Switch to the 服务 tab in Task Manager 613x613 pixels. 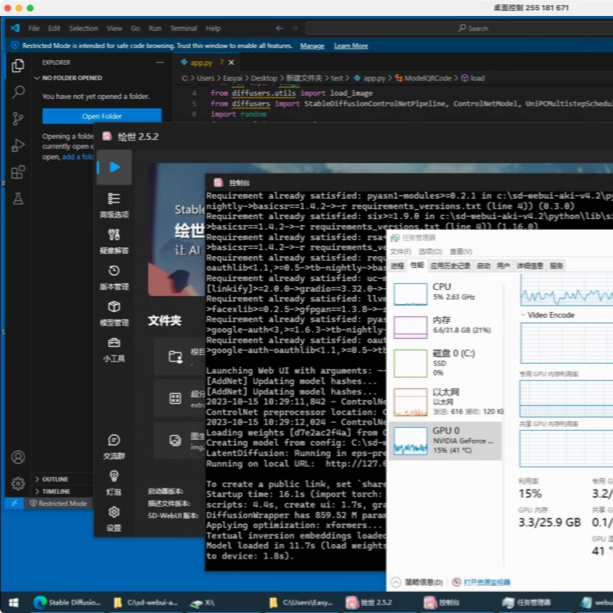click(x=556, y=266)
